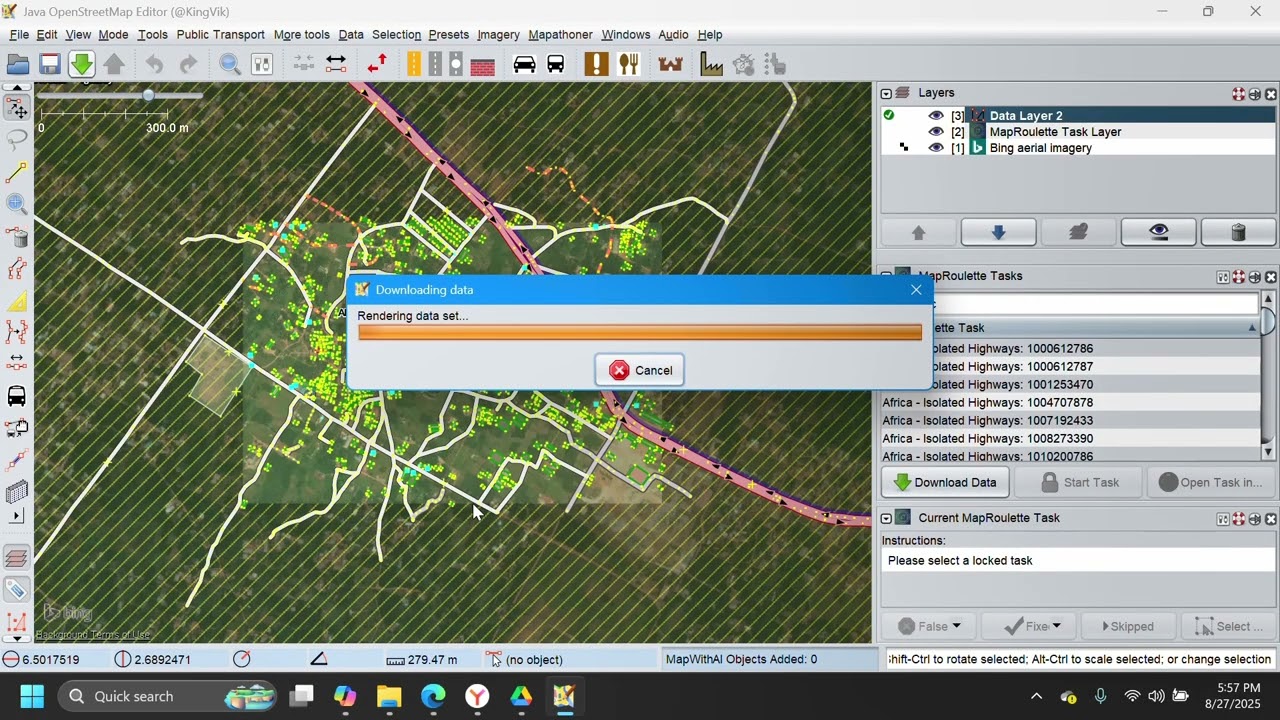
Task: Click the green active-layer checkmark for Data Layer 2
Action: point(888,116)
